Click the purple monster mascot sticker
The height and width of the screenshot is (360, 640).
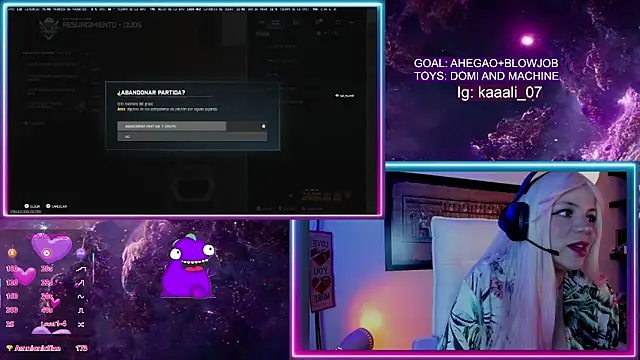189,266
